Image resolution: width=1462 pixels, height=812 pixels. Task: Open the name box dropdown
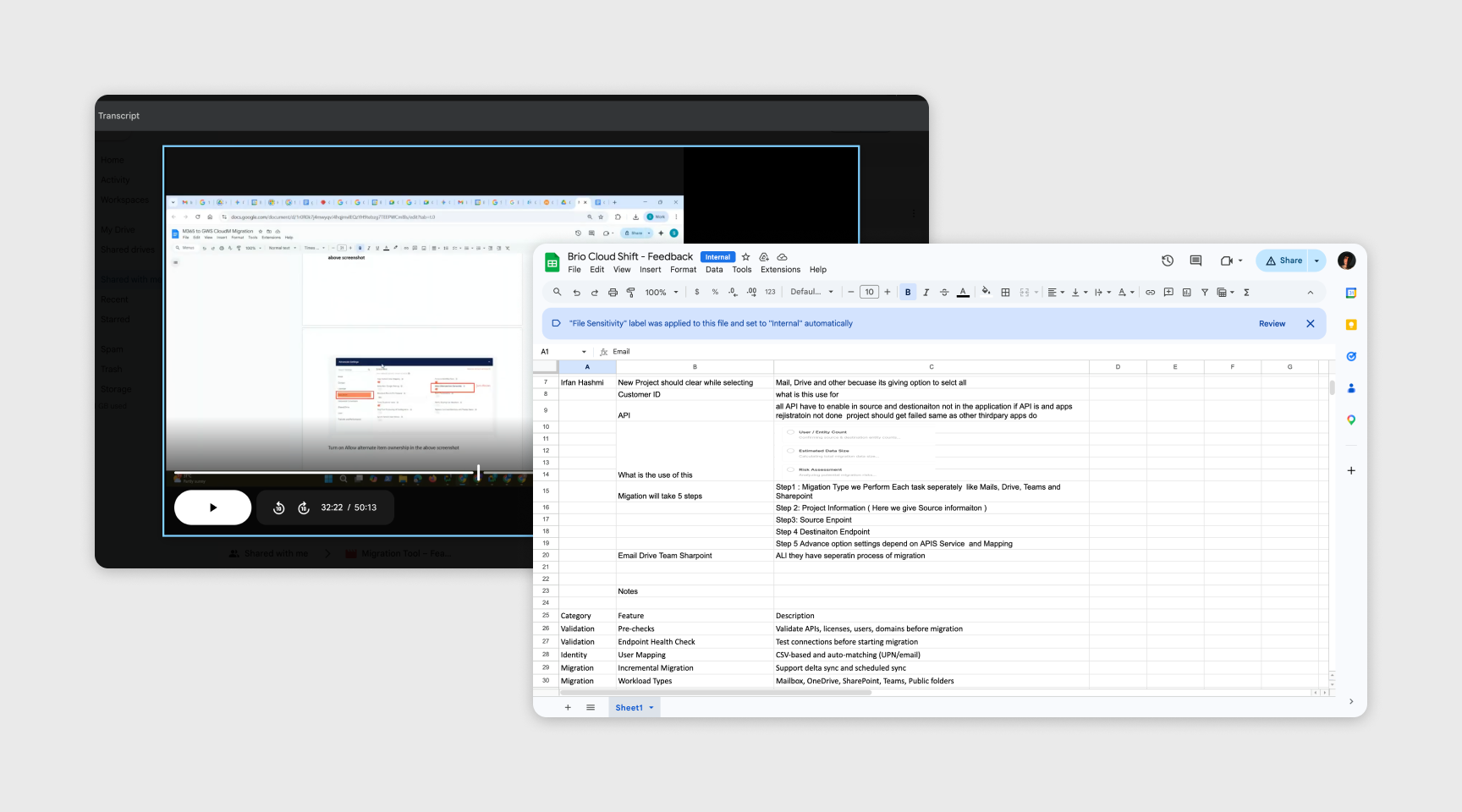584,352
